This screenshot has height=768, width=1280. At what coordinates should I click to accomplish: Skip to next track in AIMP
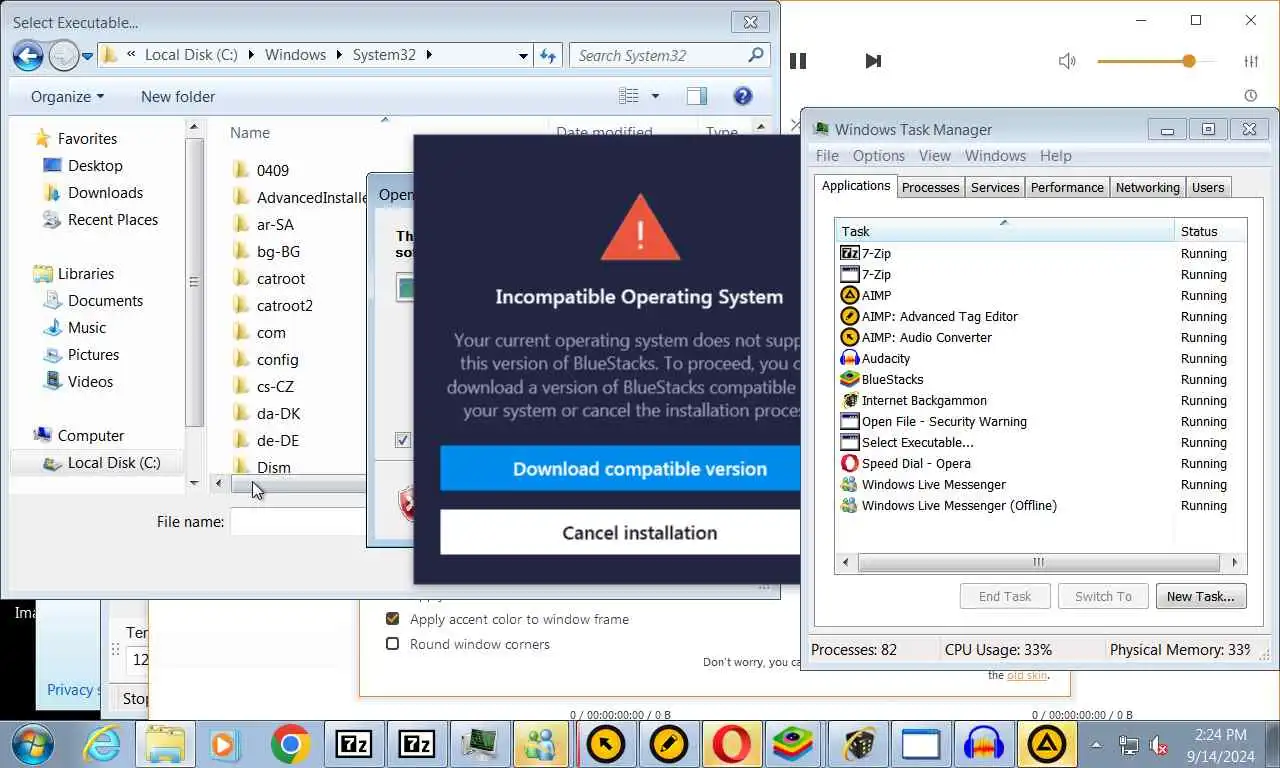coord(873,61)
